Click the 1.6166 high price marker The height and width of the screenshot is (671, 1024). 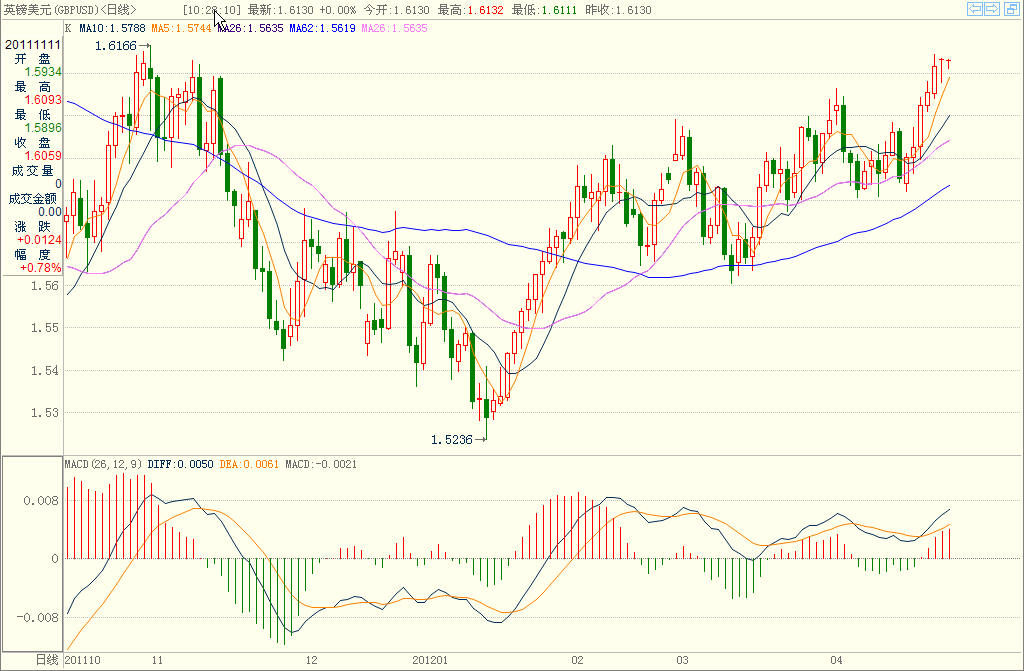(116, 46)
